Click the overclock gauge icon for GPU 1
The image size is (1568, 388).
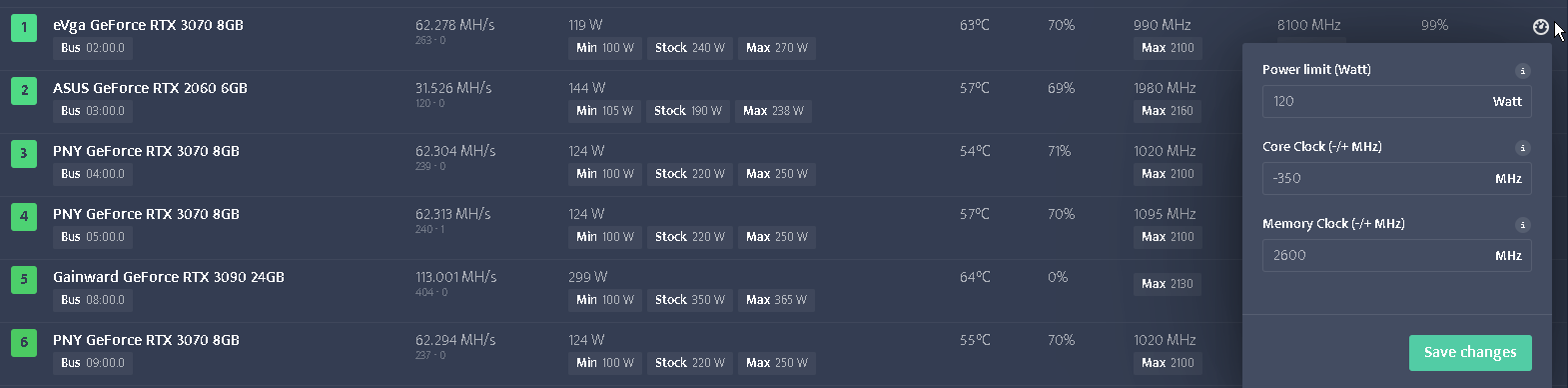coord(1540,27)
